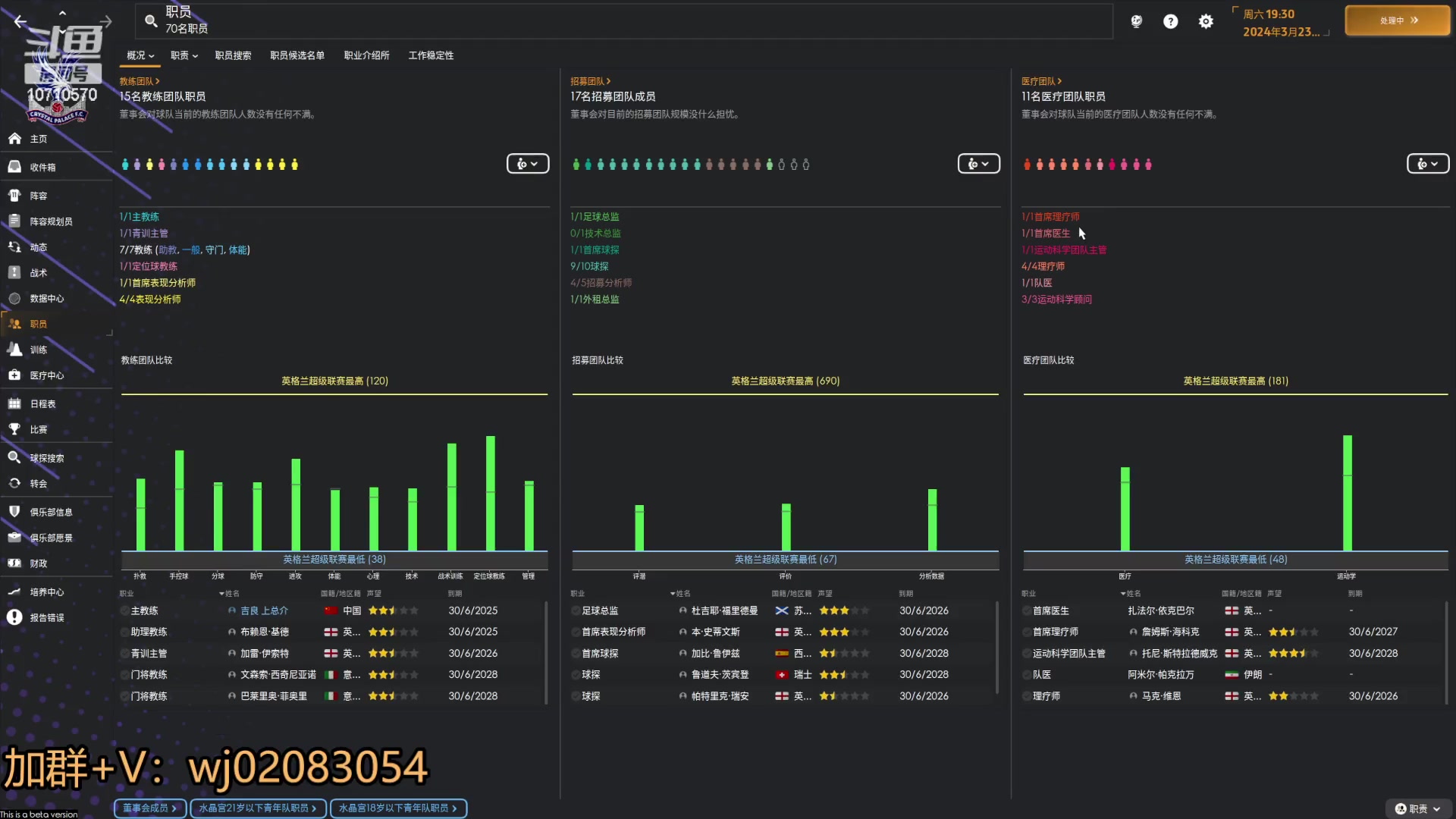Open 招募团队 section link
Image resolution: width=1456 pixels, height=819 pixels.
tap(591, 81)
